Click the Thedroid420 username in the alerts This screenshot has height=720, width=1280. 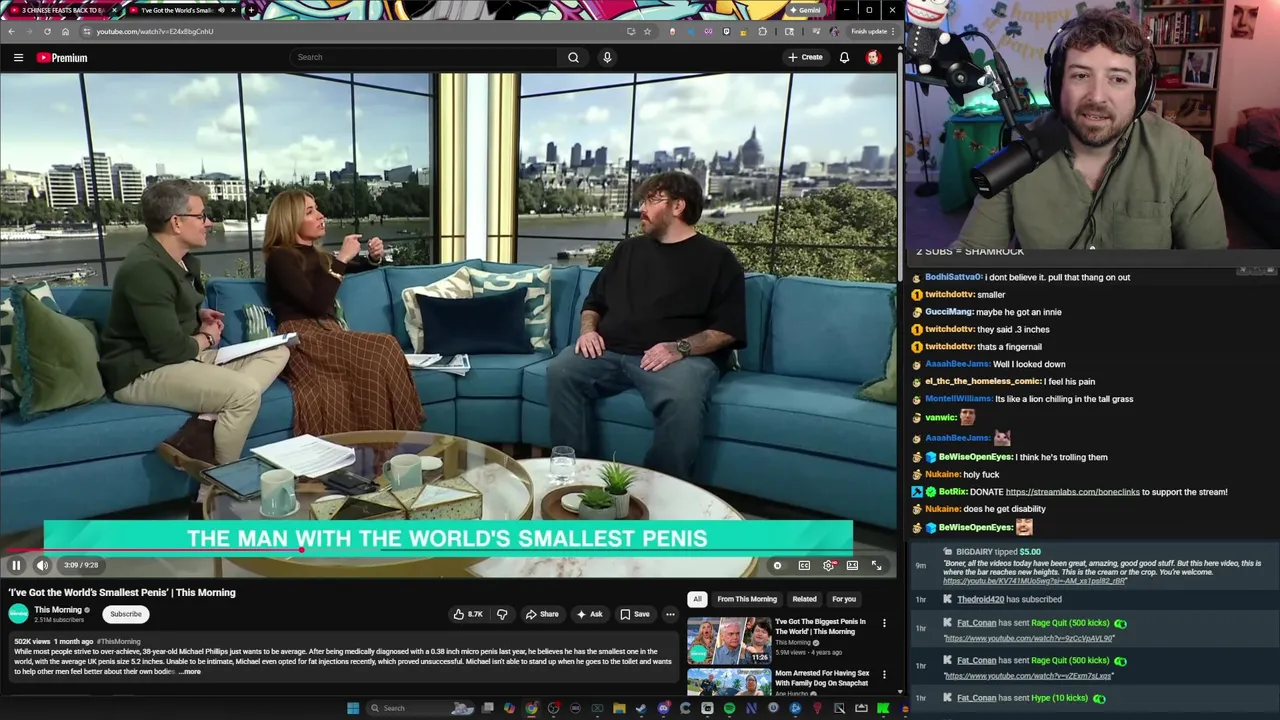pyautogui.click(x=980, y=599)
